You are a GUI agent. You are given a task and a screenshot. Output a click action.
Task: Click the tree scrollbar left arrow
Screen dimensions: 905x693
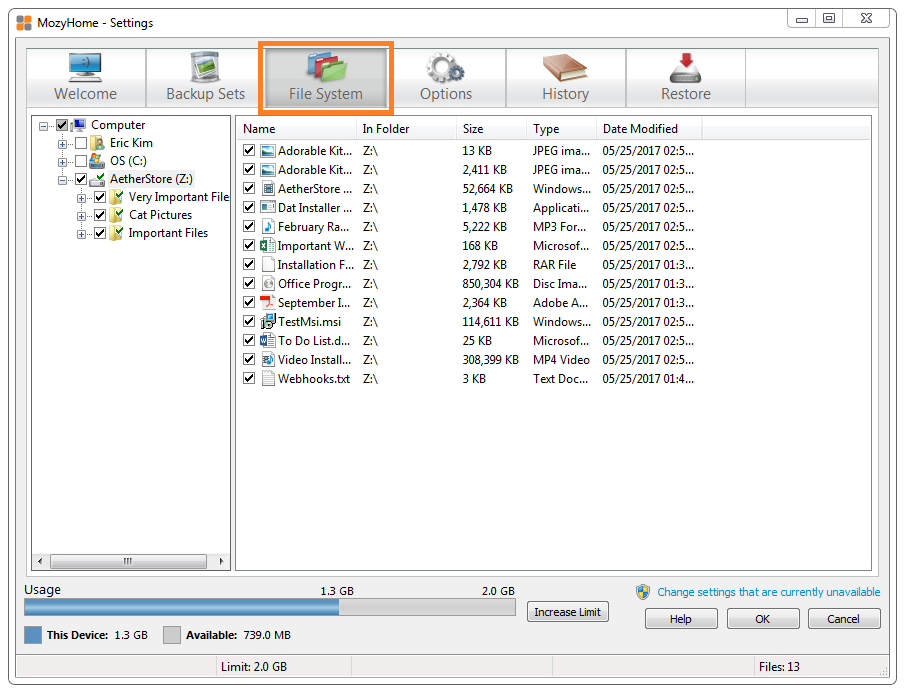(x=40, y=561)
